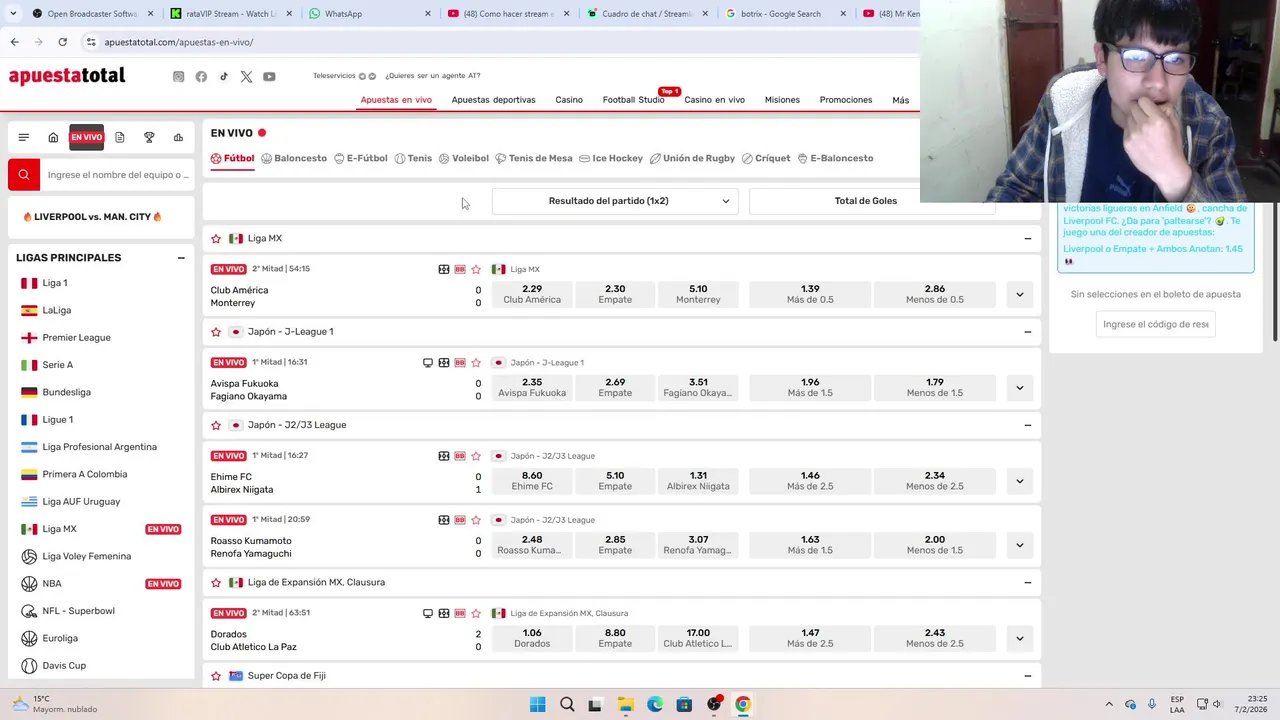Focus the team name search field
Viewport: 1280px width, 720px height.
[x=118, y=174]
